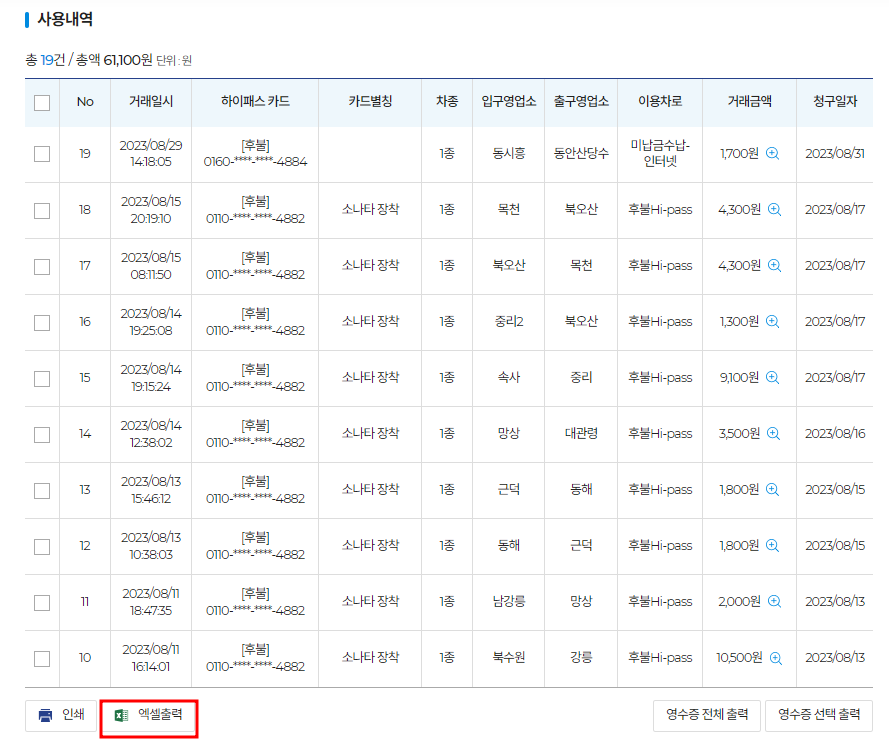The image size is (889, 741).
Task: Click the No column header
Action: pos(85,102)
